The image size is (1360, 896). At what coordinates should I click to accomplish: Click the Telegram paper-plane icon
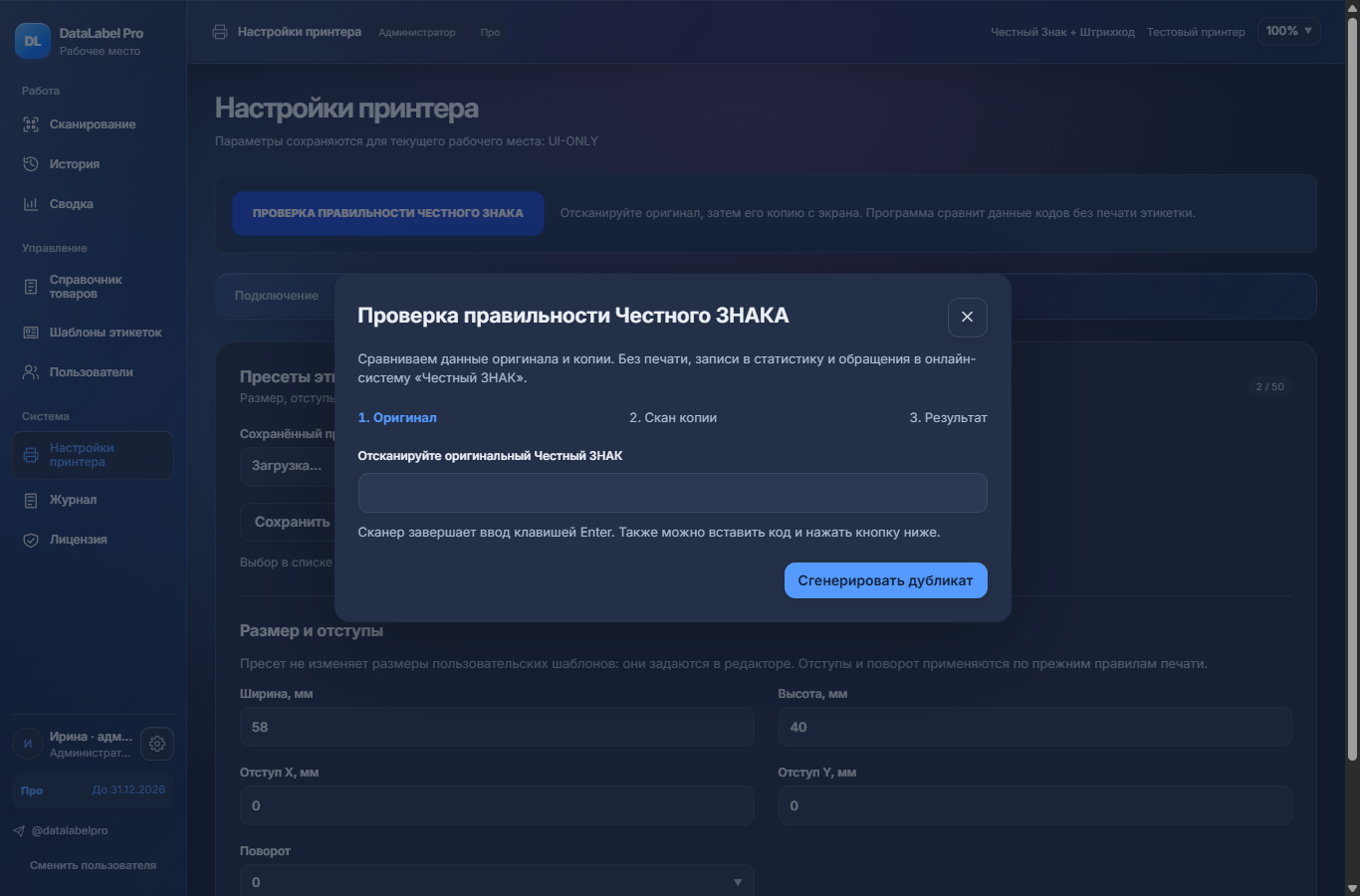(x=19, y=830)
